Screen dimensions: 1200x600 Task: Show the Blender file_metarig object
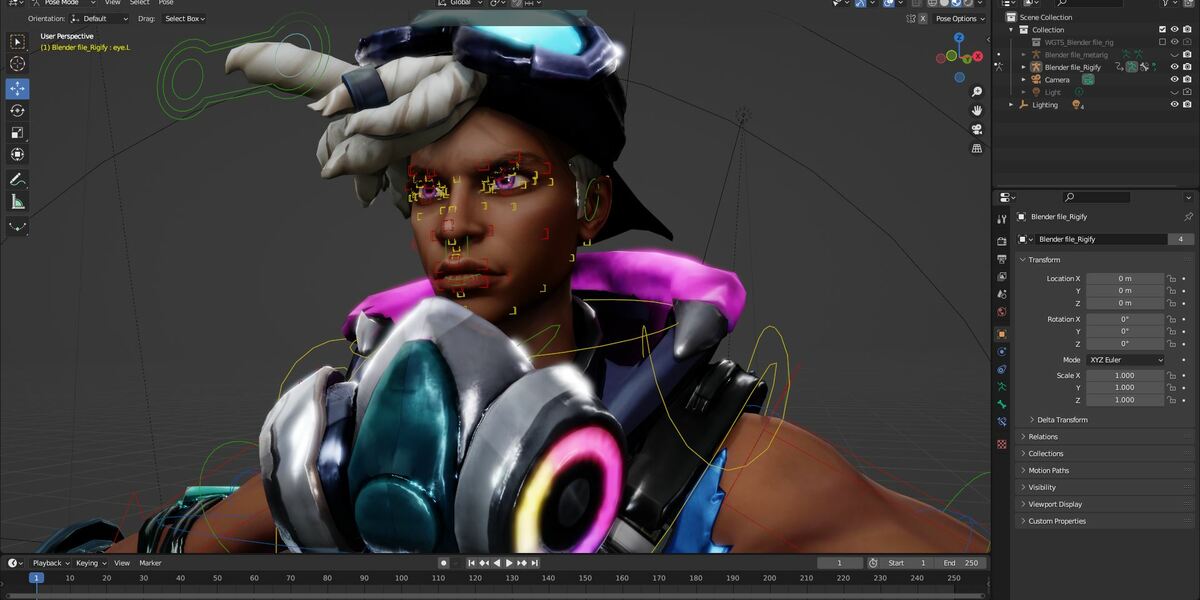click(x=1174, y=55)
